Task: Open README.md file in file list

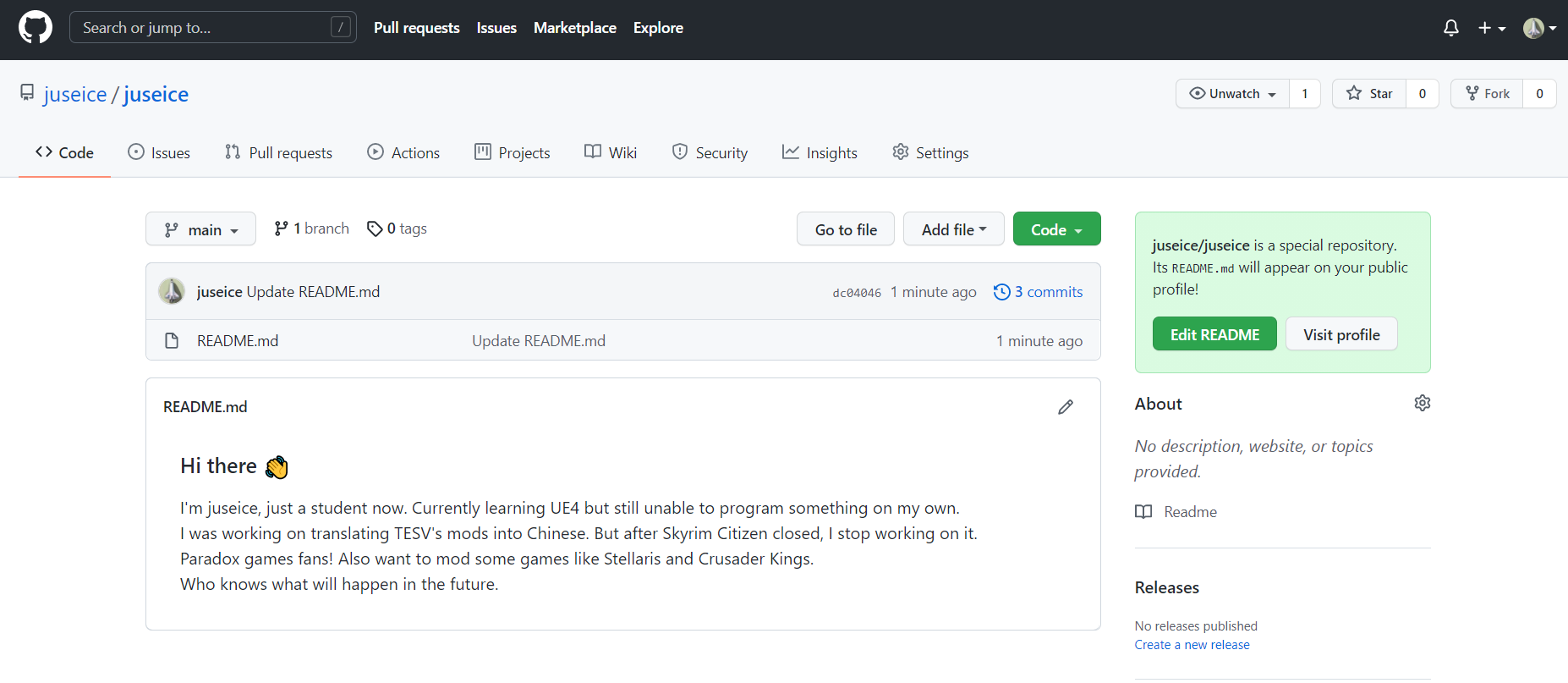Action: 238,341
